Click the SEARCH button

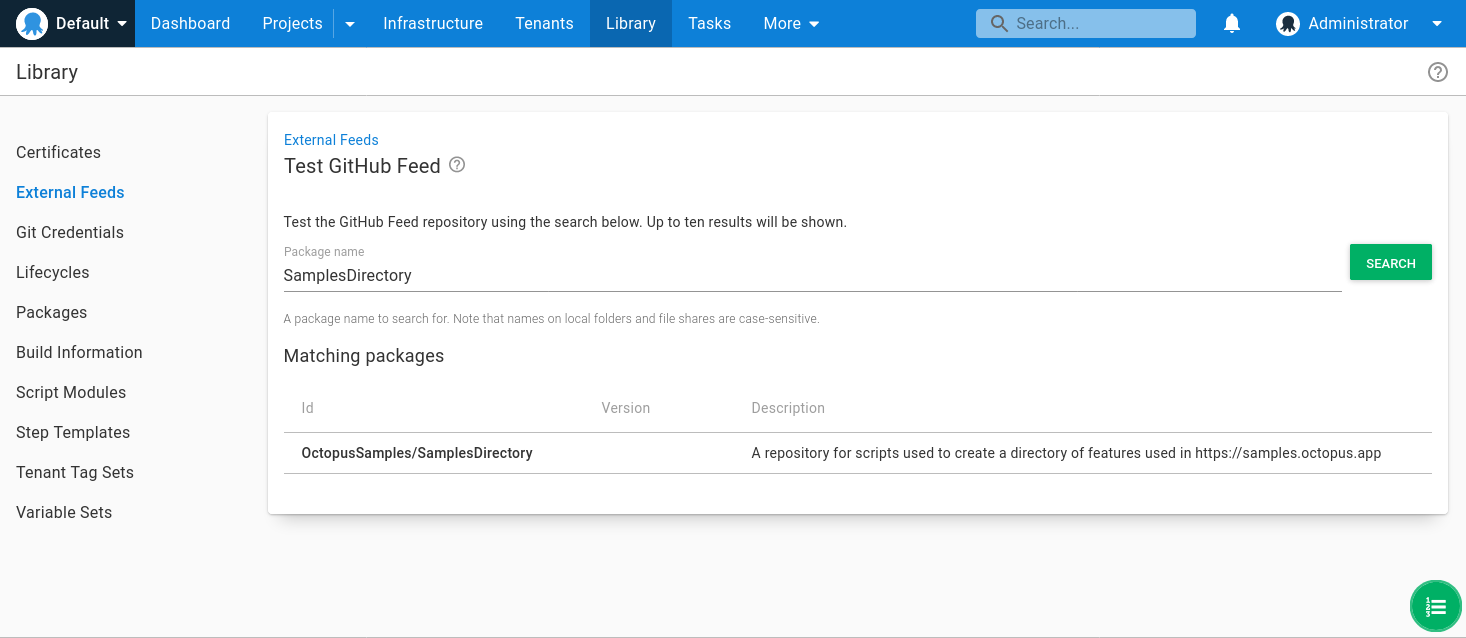(x=1390, y=262)
